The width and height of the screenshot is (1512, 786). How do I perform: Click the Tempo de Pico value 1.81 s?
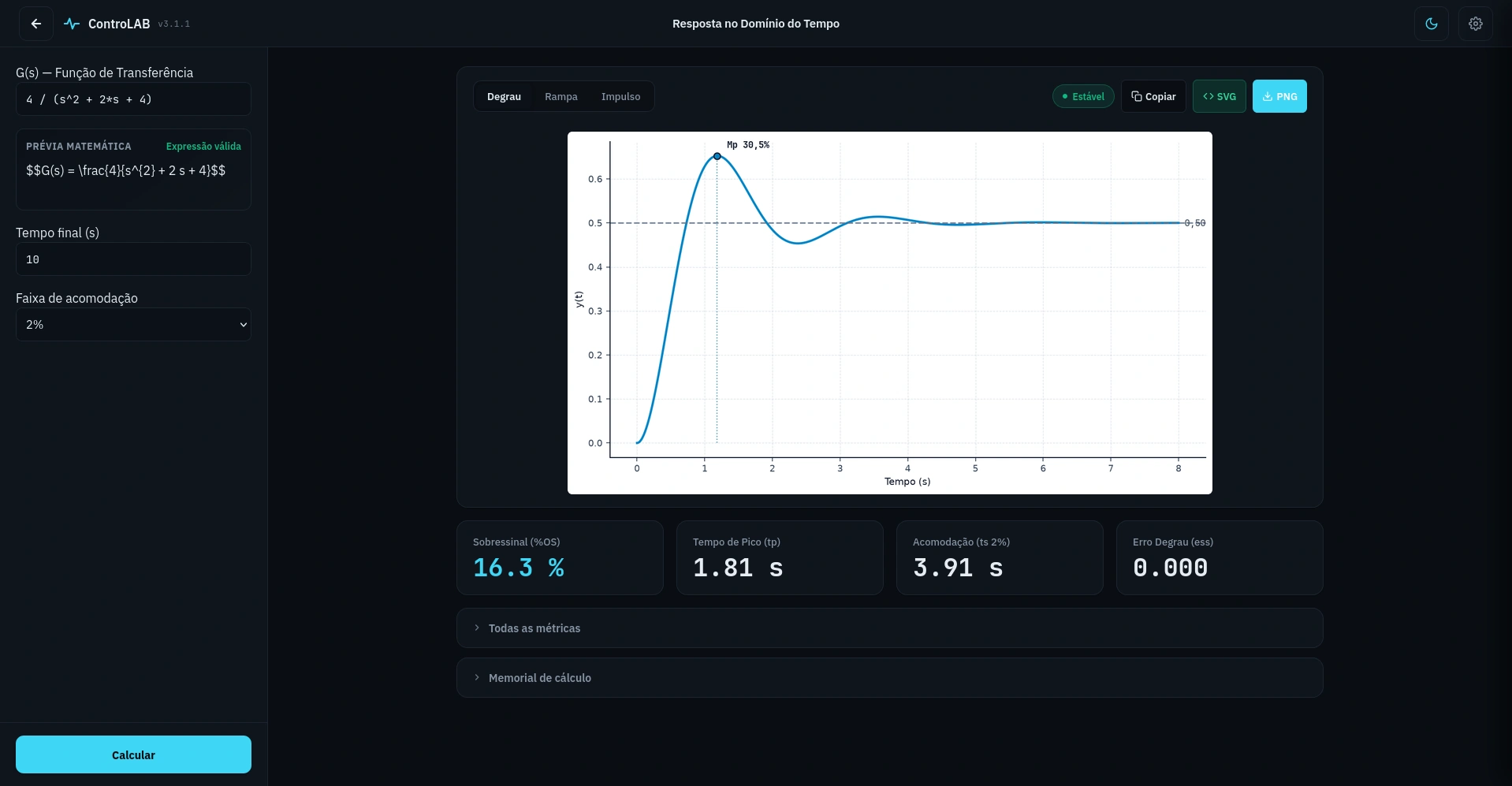[x=738, y=568]
